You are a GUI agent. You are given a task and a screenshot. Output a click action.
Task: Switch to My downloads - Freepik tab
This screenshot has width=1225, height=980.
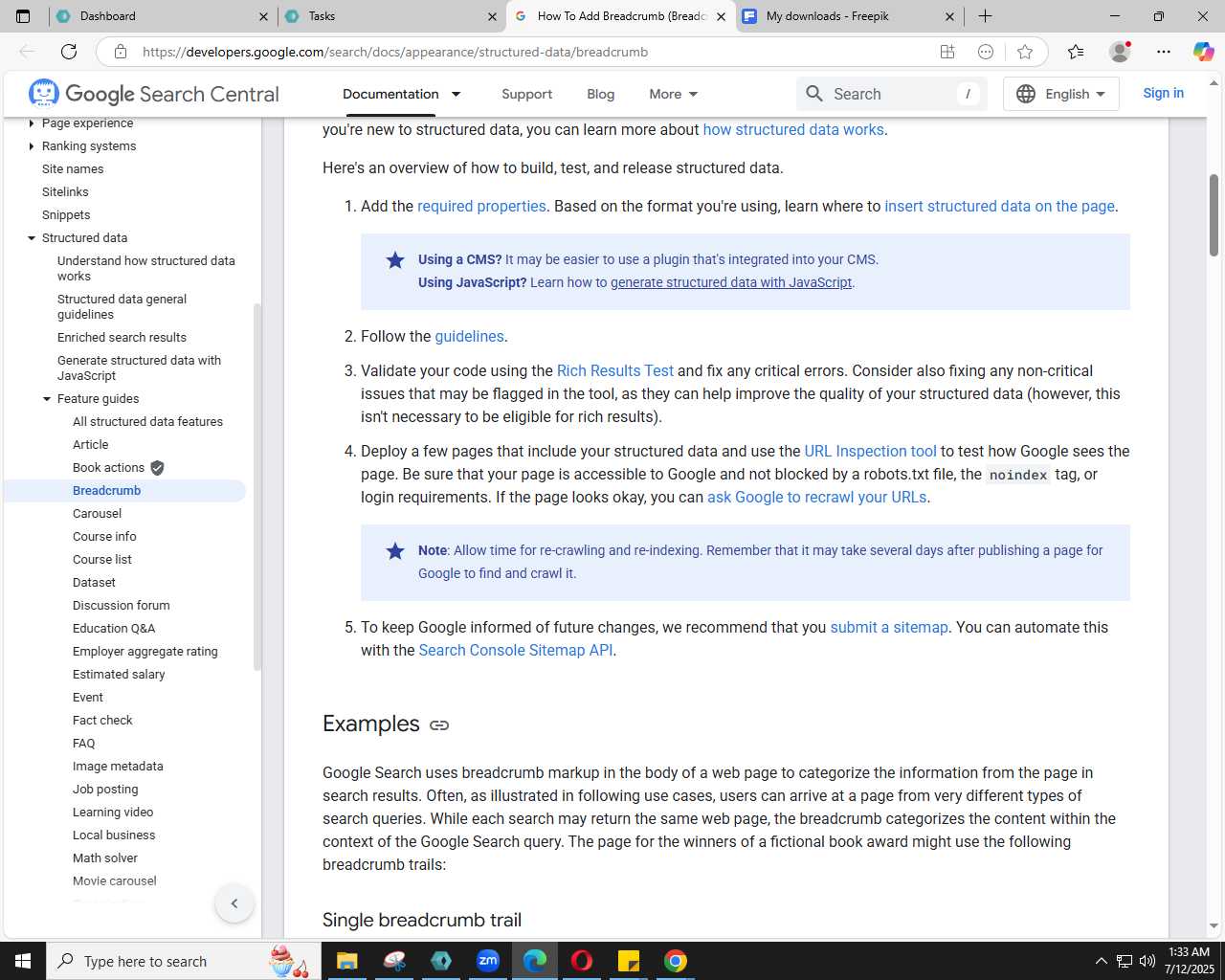[850, 16]
